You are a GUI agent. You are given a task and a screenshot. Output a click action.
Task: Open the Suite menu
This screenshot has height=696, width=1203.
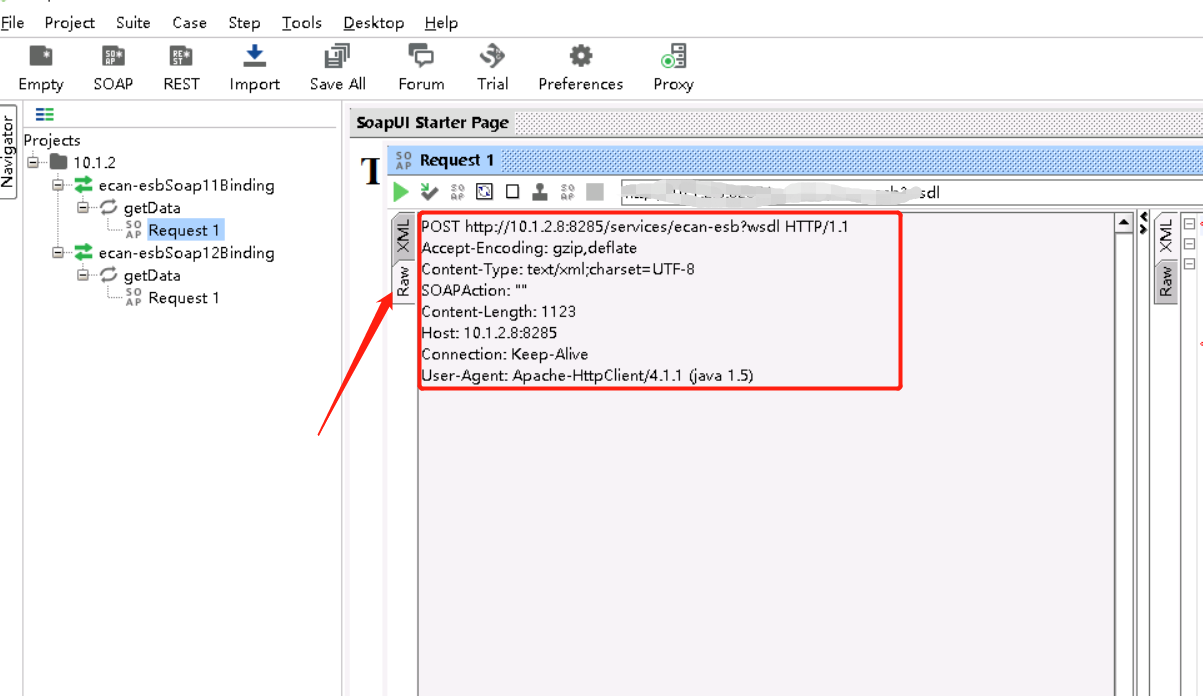[133, 22]
